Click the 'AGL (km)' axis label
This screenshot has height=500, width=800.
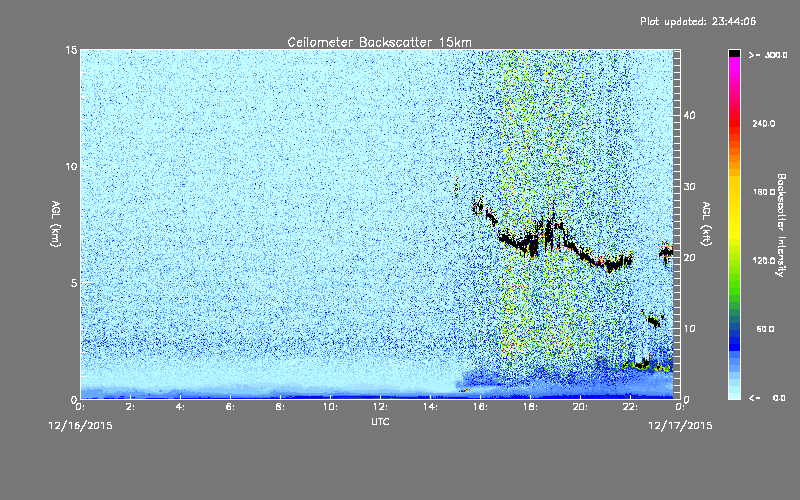tap(56, 223)
